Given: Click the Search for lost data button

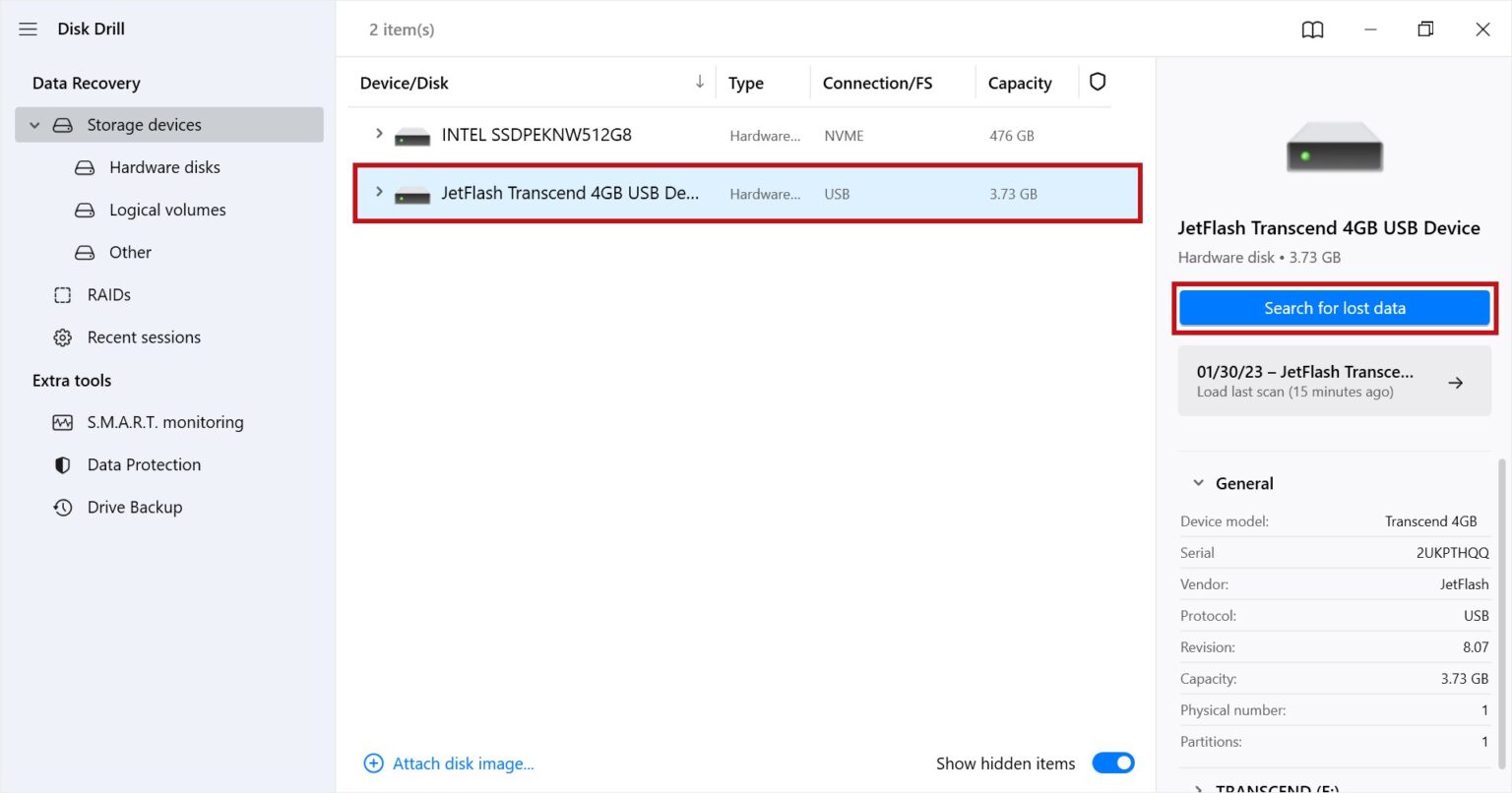Looking at the screenshot, I should tap(1334, 307).
